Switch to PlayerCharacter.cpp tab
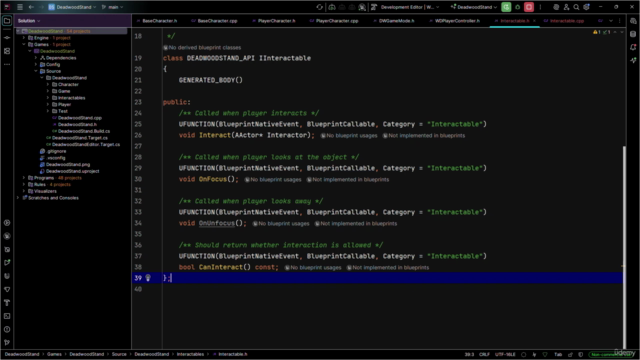640x360 pixels. 334,21
